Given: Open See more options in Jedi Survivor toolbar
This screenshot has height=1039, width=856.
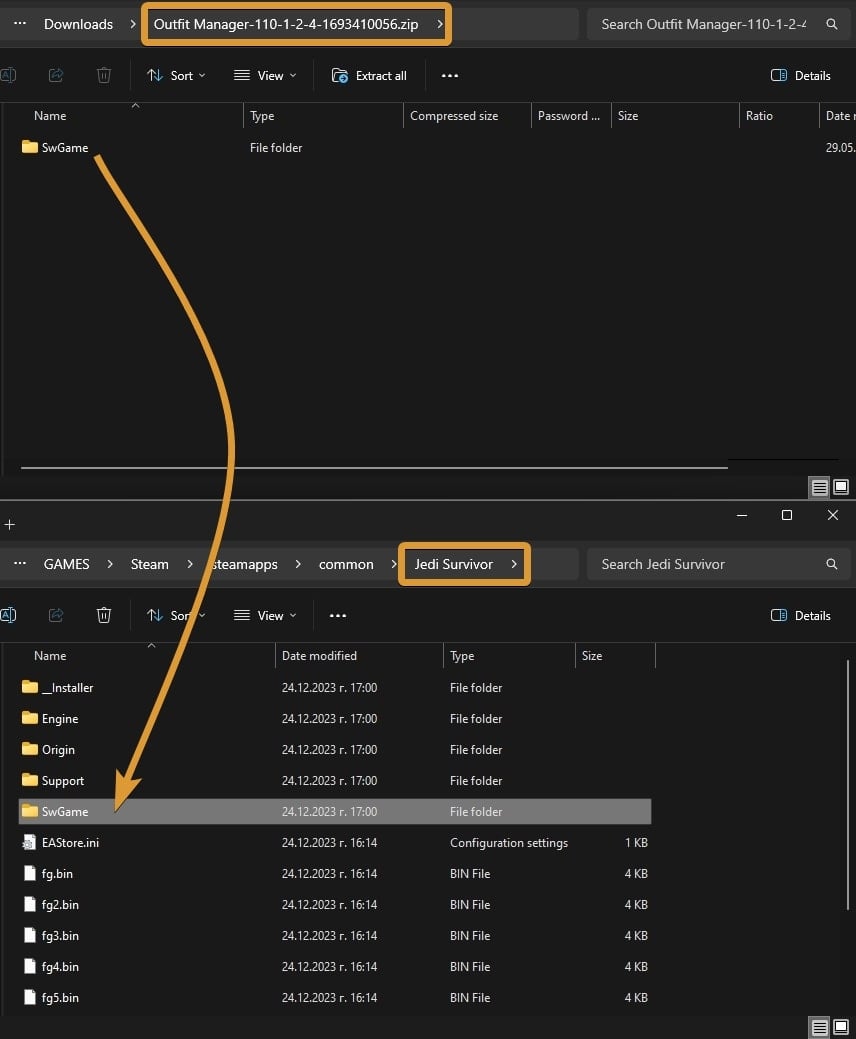Looking at the screenshot, I should click(338, 616).
